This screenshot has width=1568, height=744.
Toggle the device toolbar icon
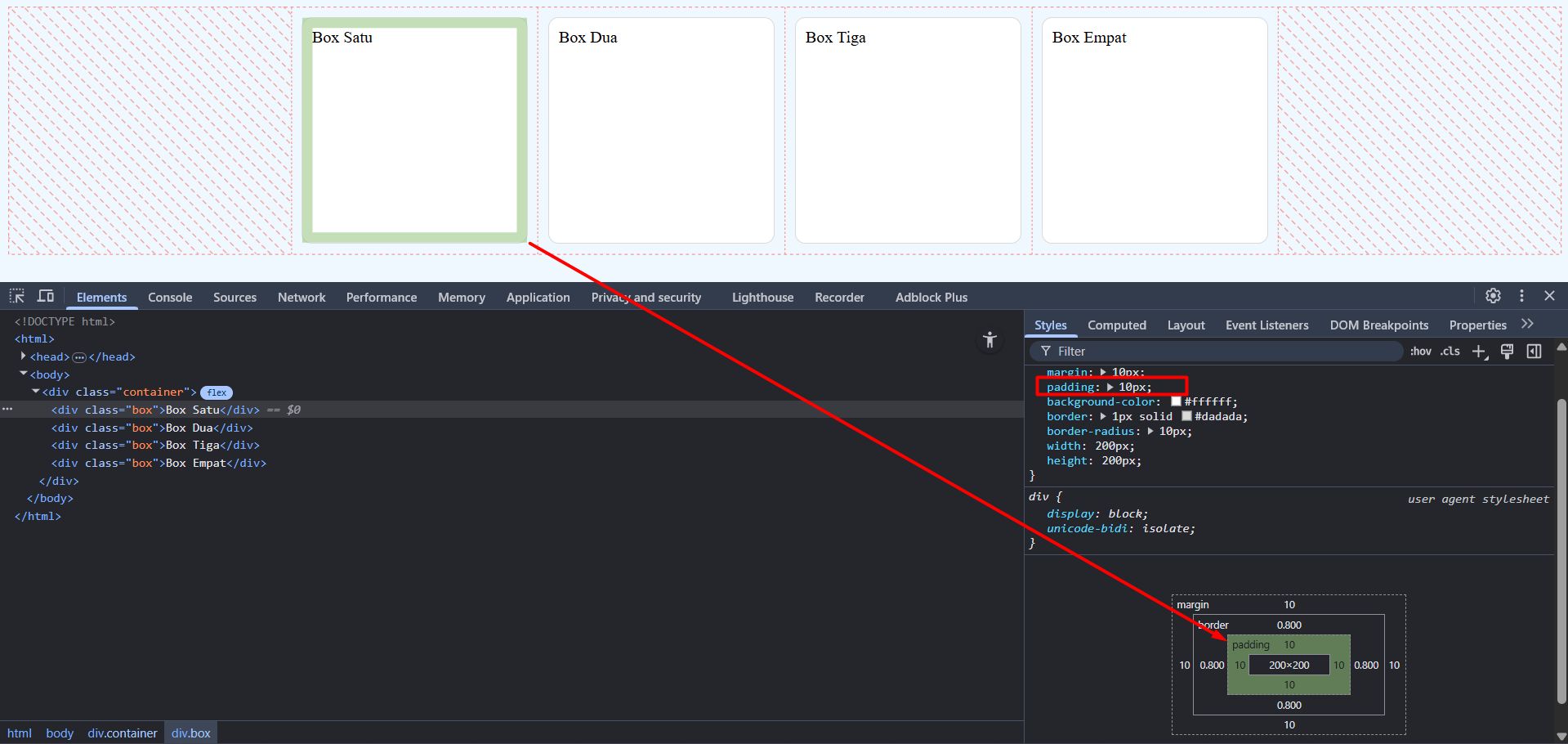[x=46, y=296]
